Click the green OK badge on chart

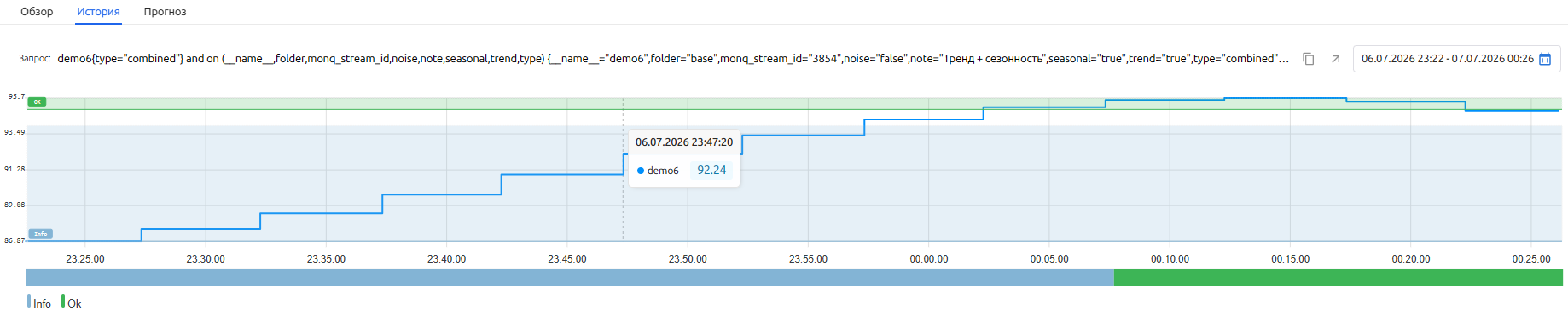tap(37, 101)
